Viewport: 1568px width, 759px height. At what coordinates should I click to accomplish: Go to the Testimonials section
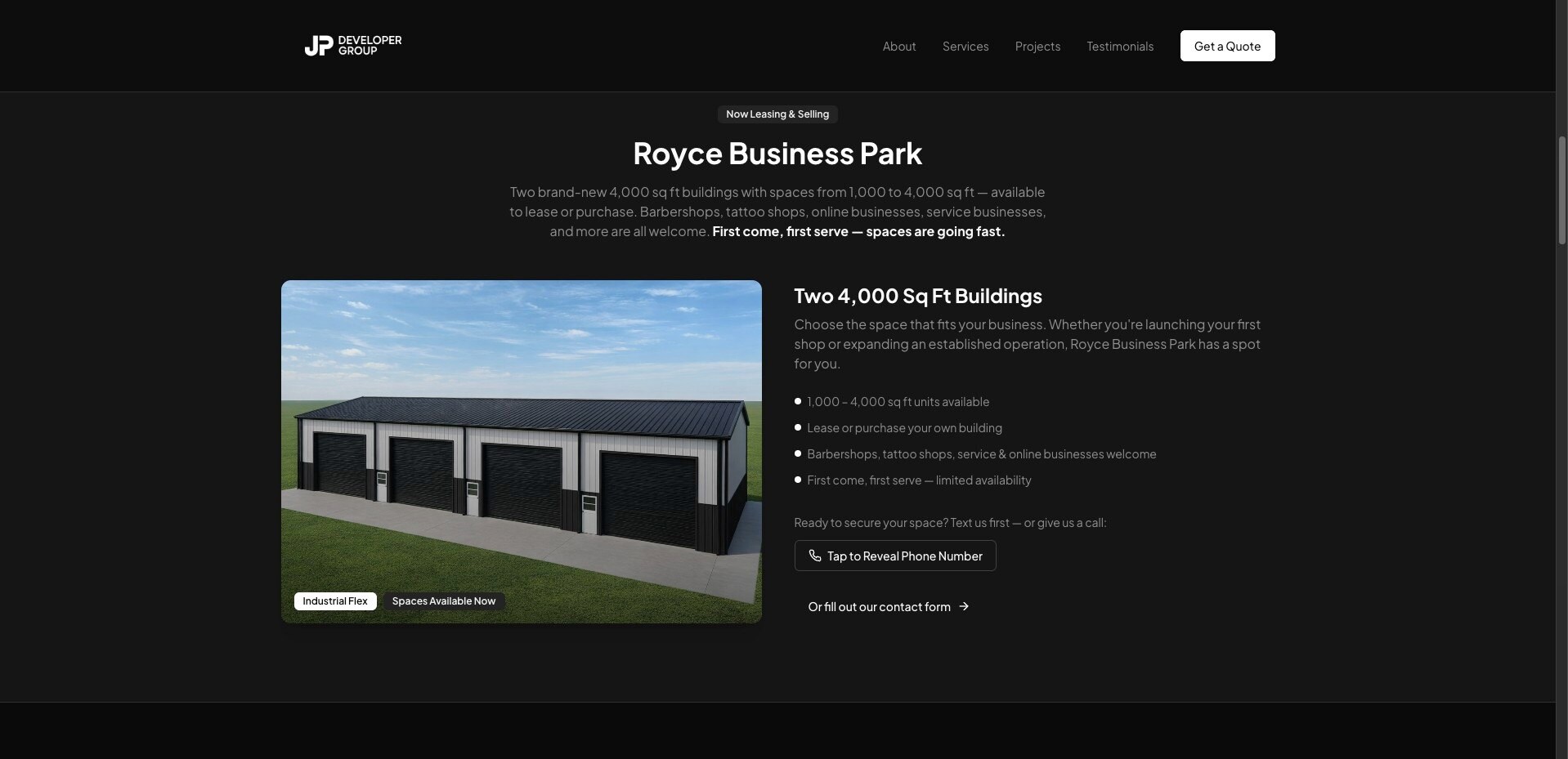pyautogui.click(x=1120, y=46)
